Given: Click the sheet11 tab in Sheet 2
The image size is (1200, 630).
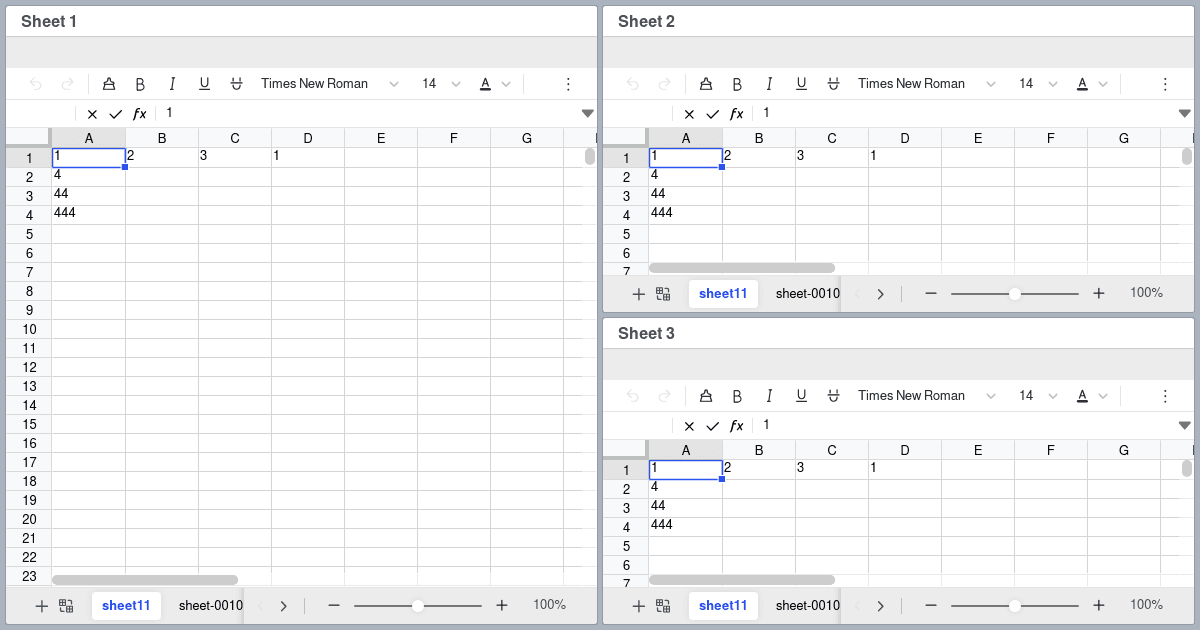Looking at the screenshot, I should coord(723,293).
